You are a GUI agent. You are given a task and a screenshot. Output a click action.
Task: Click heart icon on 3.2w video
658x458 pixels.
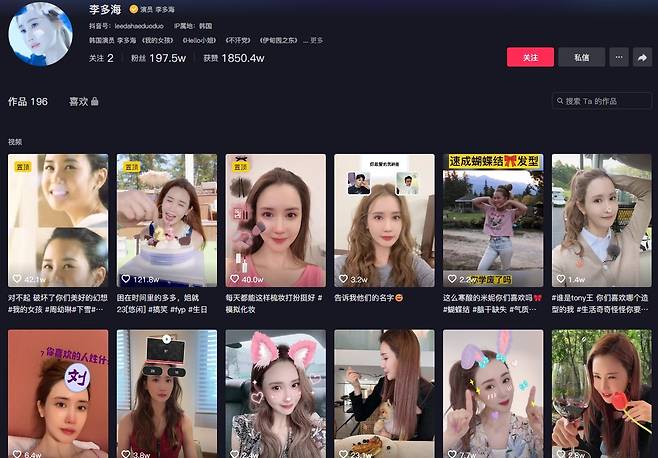tap(343, 279)
